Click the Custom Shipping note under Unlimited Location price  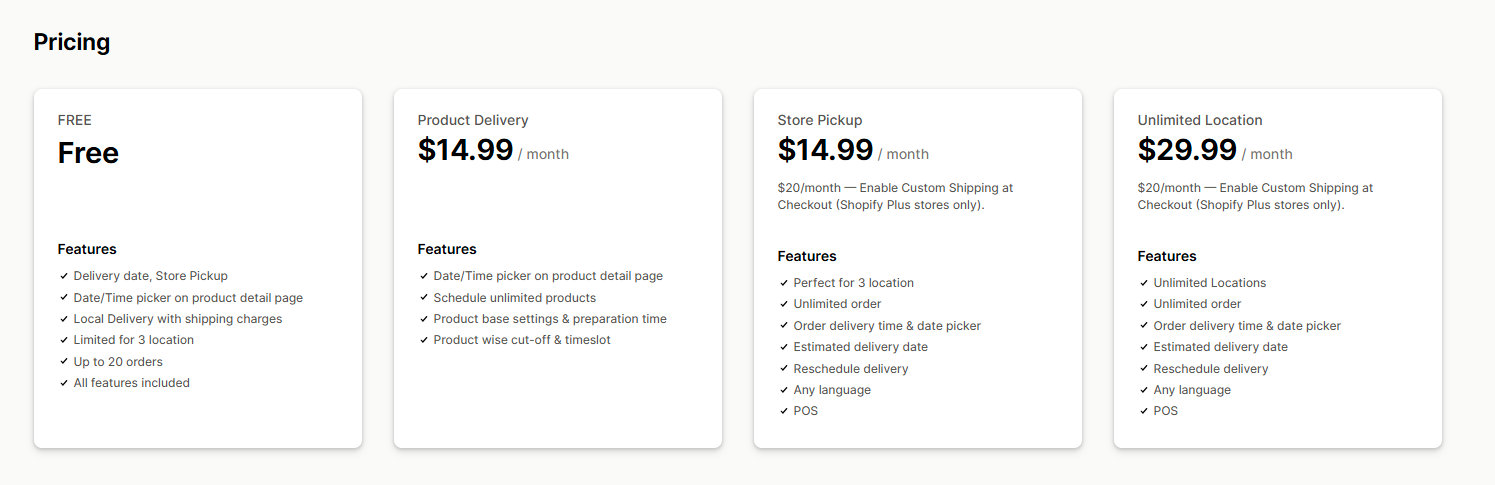coord(1255,196)
